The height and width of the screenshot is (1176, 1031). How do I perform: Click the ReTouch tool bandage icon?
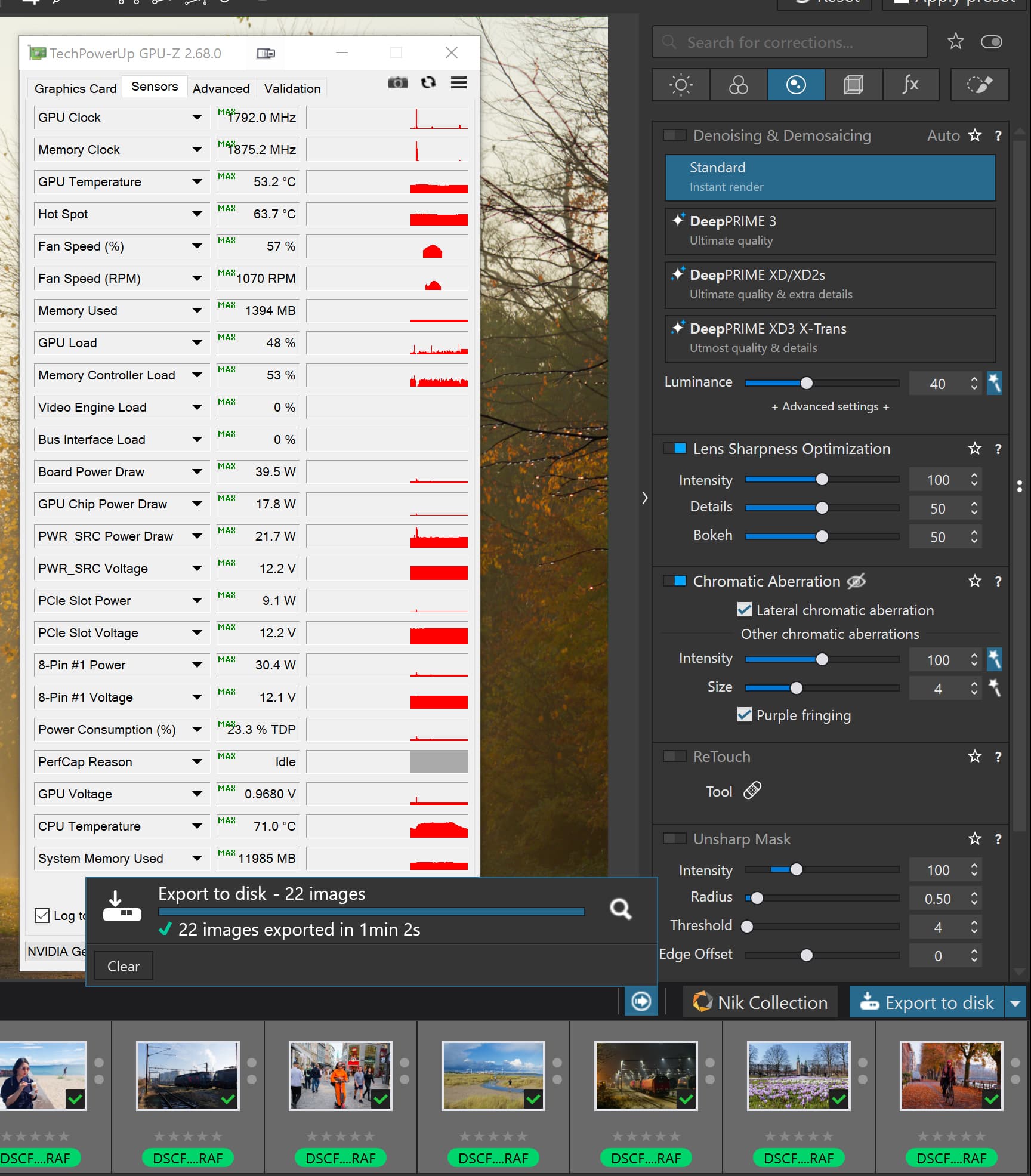tap(752, 791)
